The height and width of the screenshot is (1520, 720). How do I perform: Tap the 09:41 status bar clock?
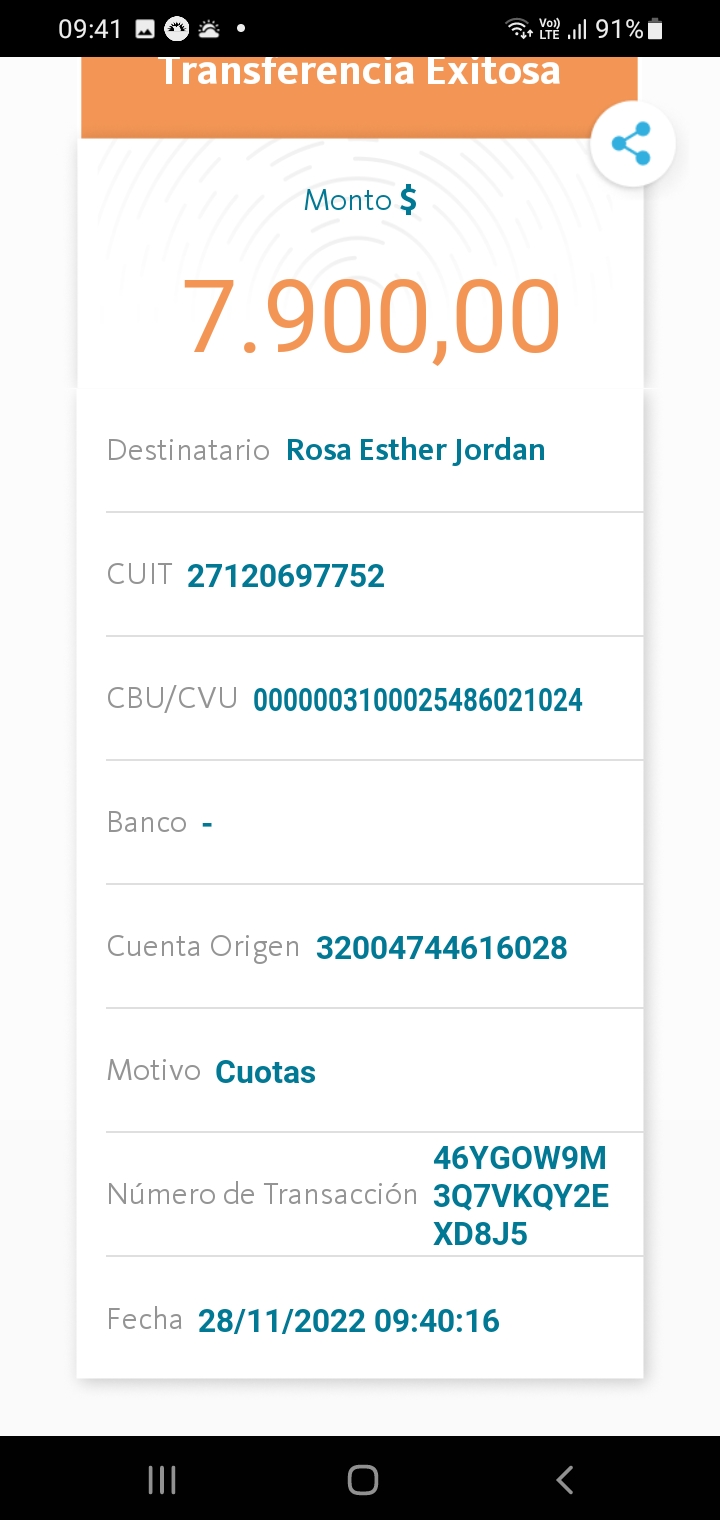click(90, 29)
